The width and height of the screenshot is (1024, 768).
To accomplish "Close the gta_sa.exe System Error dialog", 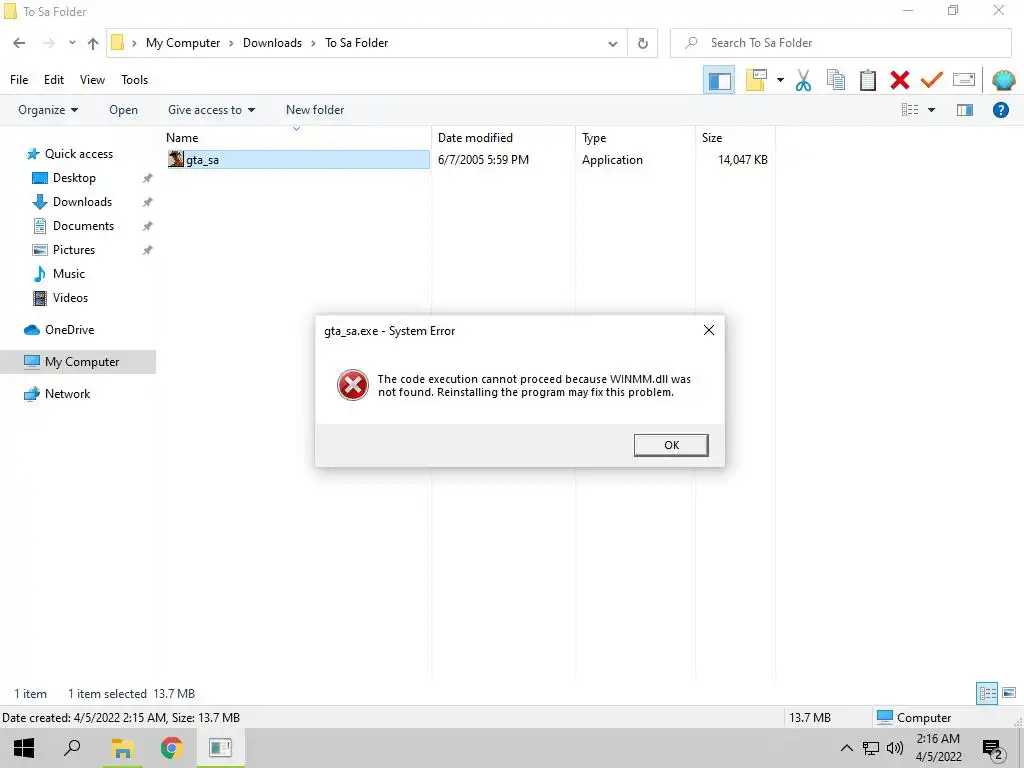I will point(709,330).
